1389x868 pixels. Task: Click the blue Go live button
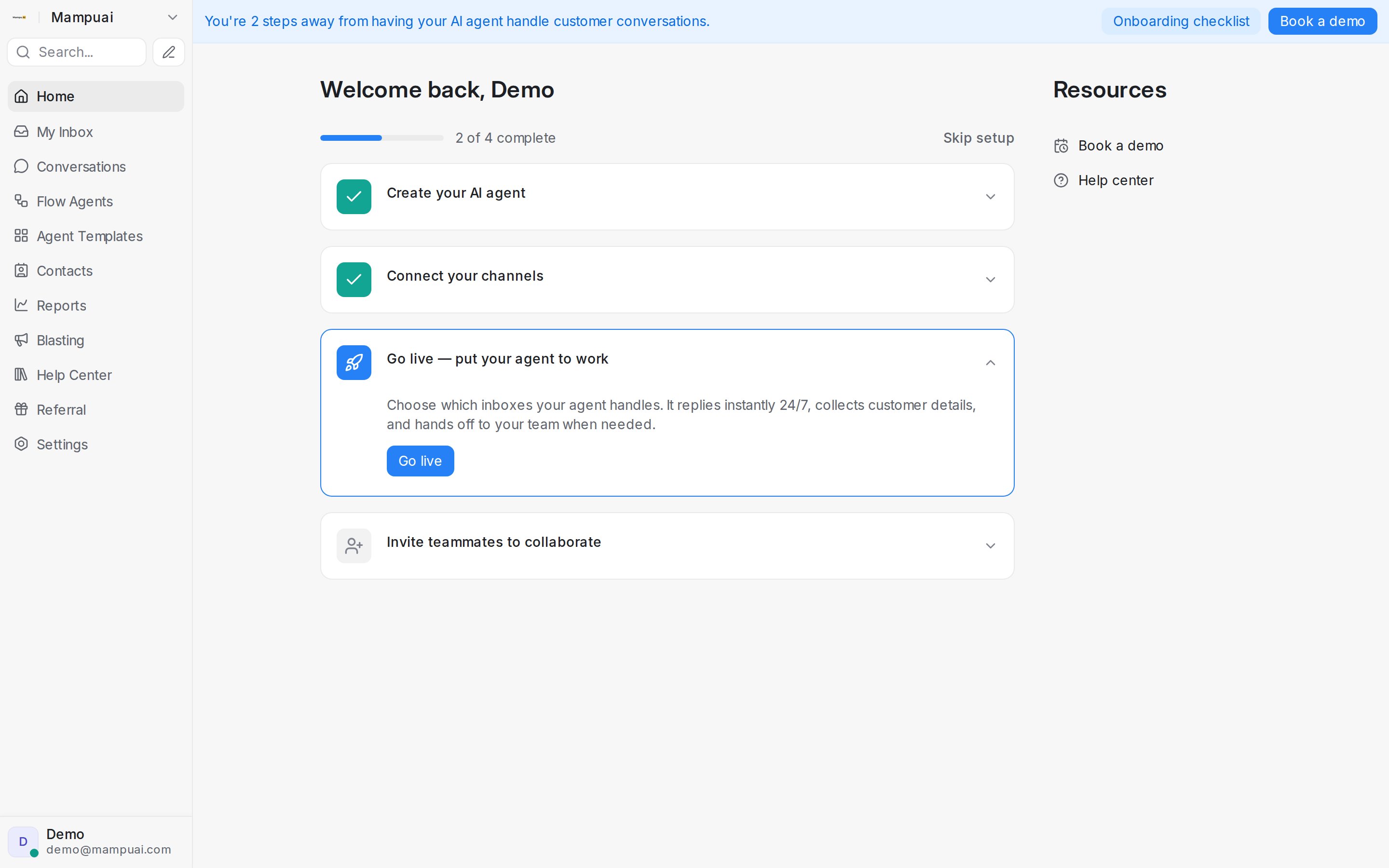click(420, 461)
